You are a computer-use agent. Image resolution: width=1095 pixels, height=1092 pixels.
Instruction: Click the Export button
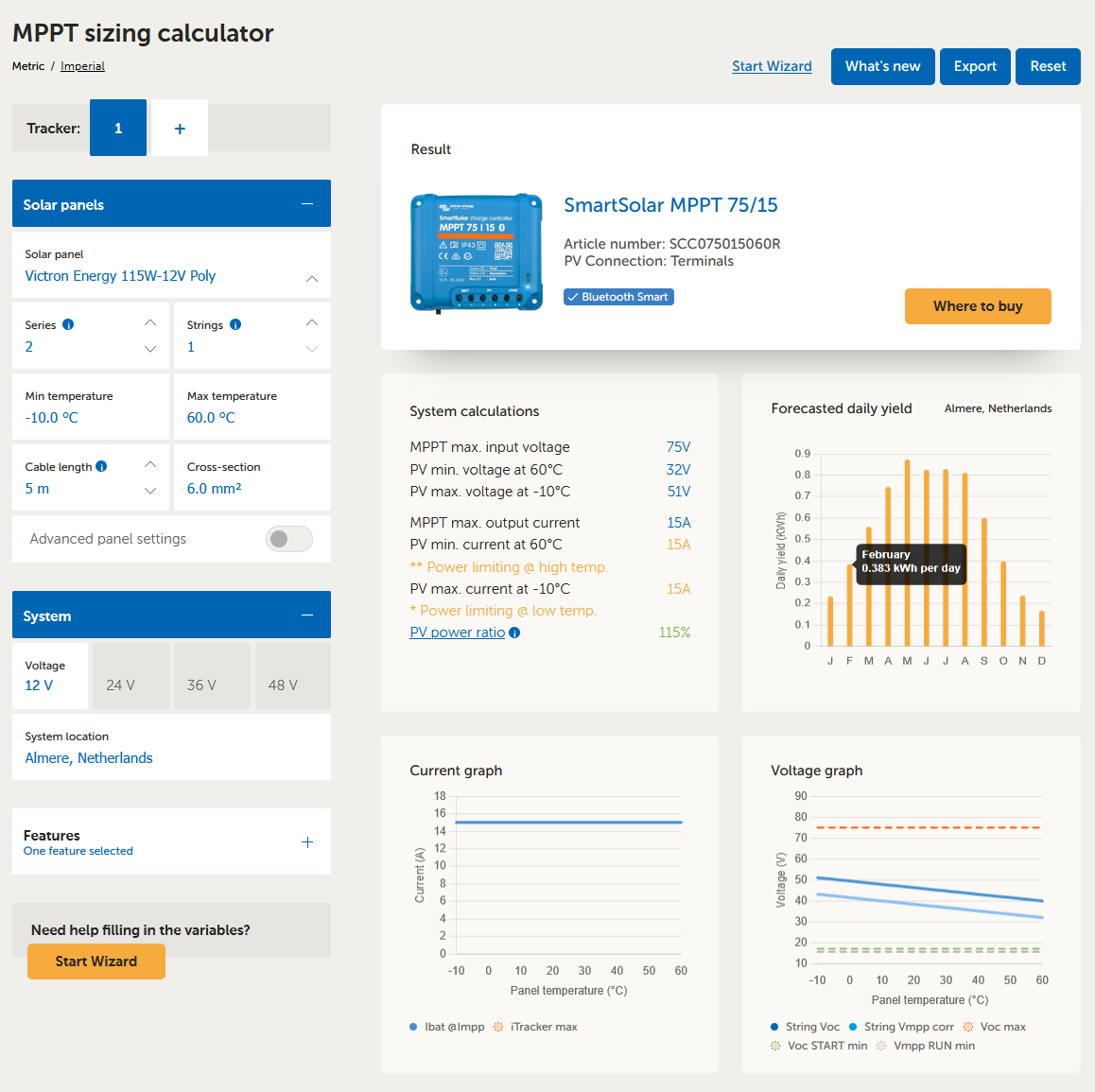coord(975,66)
